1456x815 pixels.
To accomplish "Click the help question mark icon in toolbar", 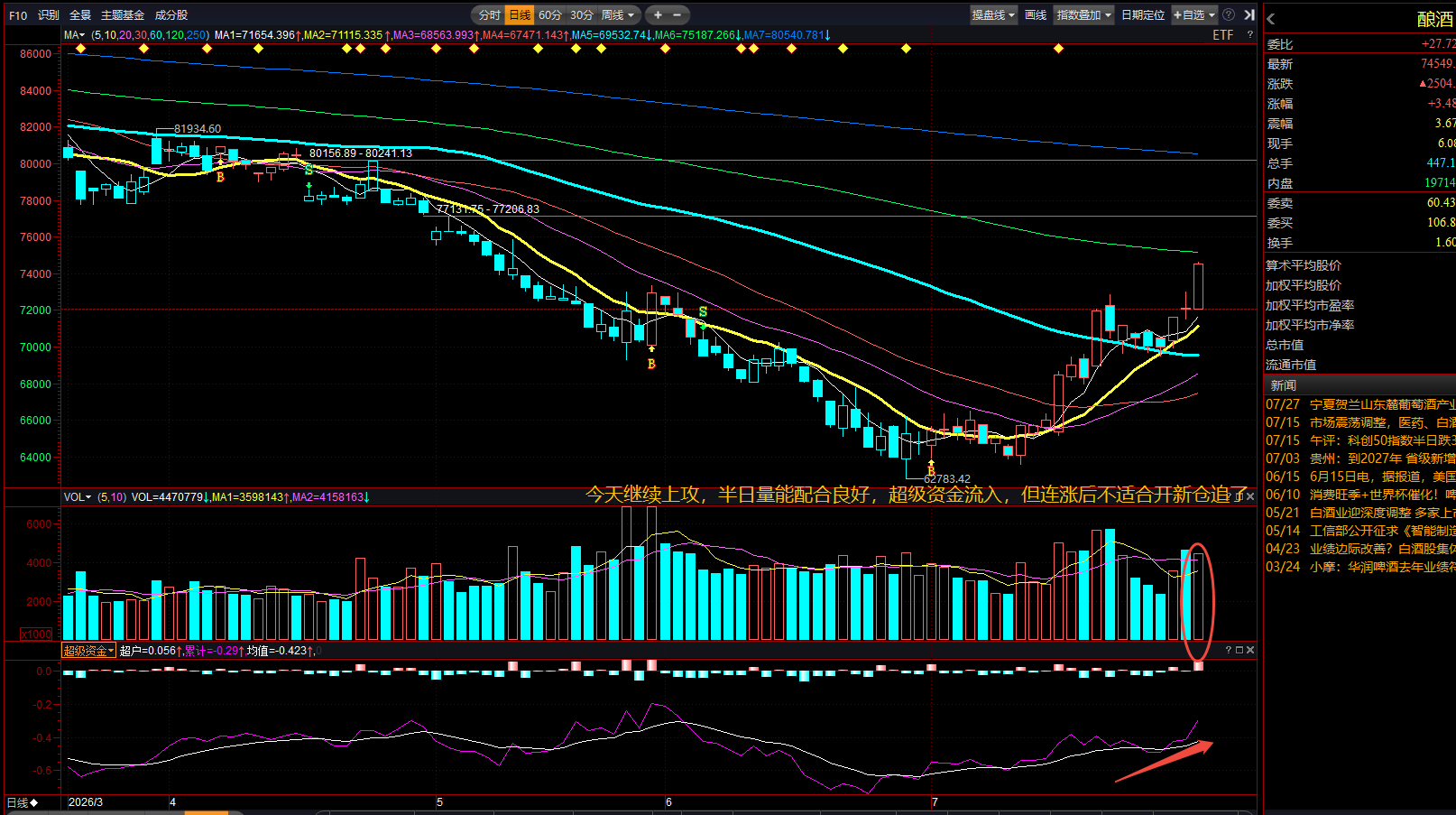I will pos(1229,14).
